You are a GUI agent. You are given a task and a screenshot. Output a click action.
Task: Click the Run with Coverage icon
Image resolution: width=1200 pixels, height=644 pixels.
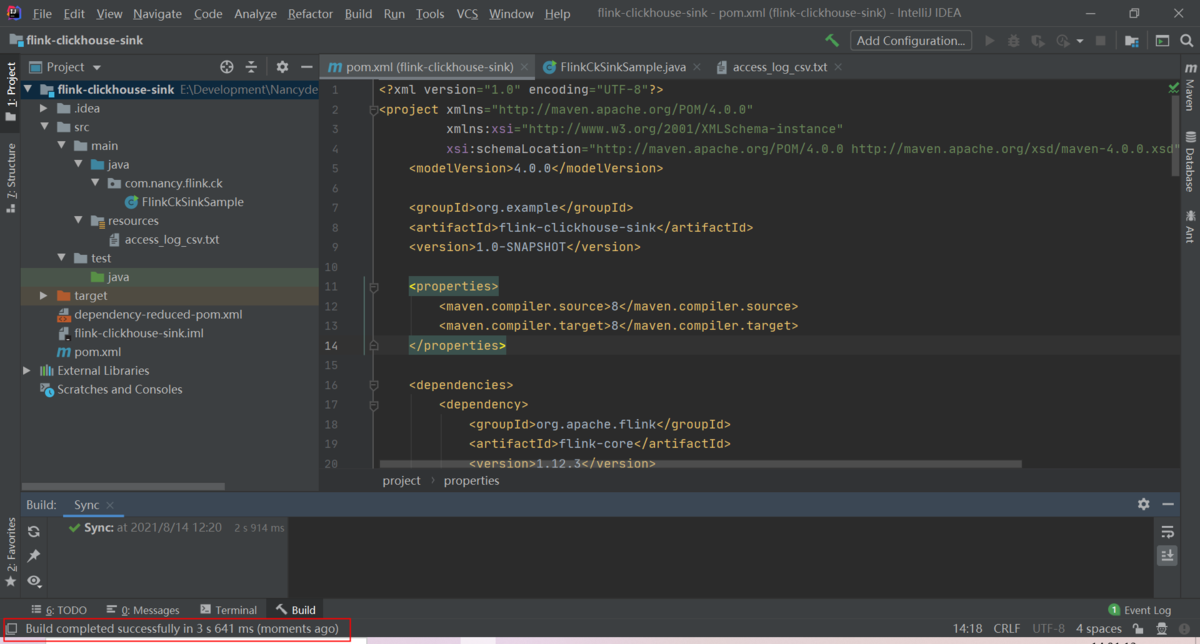click(1038, 41)
